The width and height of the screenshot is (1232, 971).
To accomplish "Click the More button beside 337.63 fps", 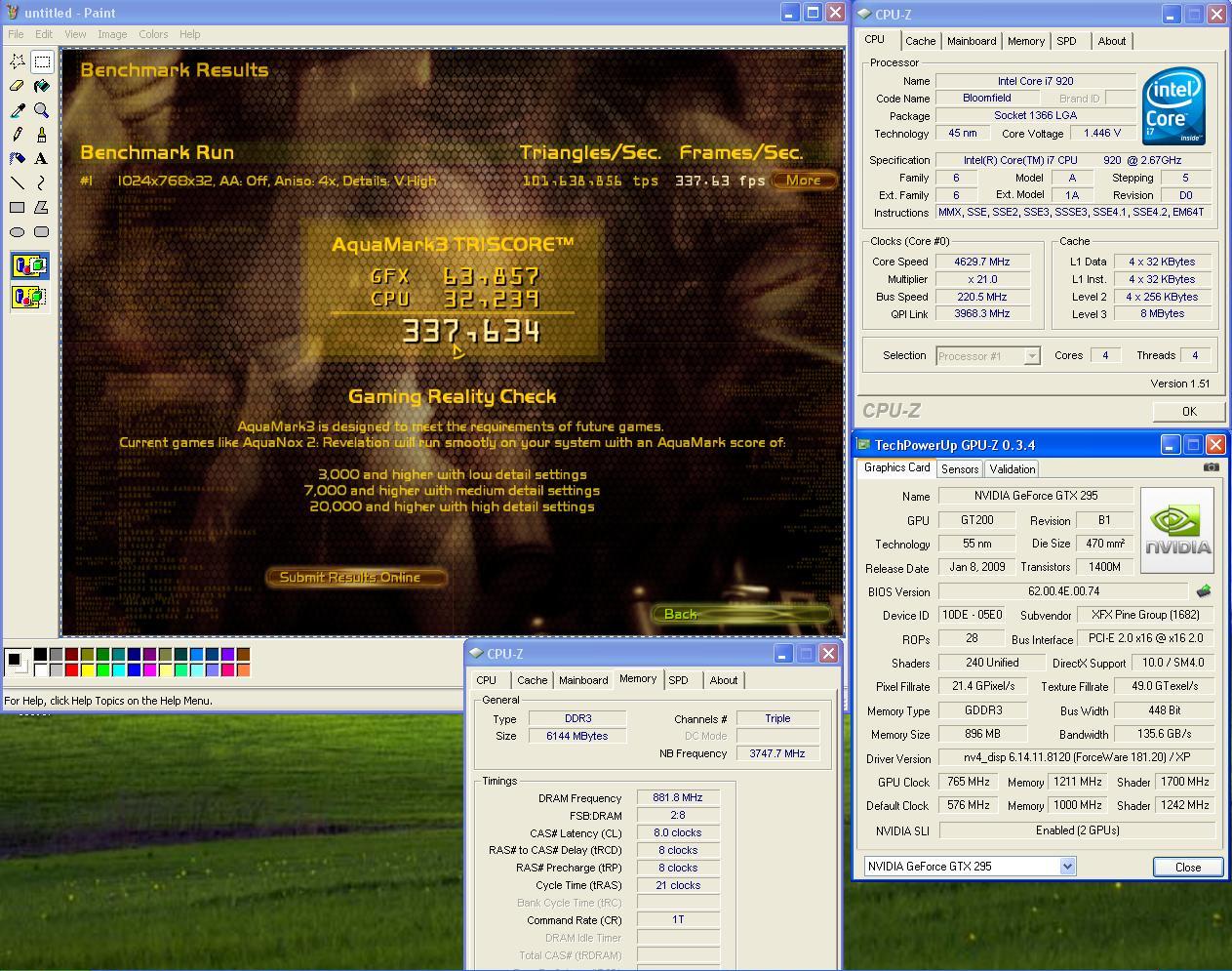I will (x=803, y=180).
